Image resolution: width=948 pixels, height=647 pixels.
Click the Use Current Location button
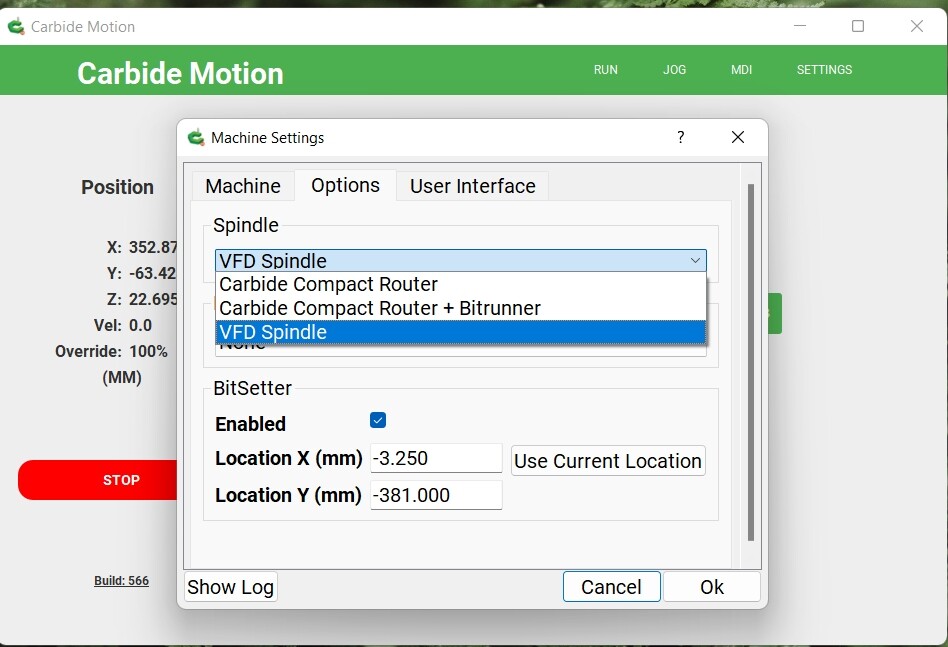point(608,461)
